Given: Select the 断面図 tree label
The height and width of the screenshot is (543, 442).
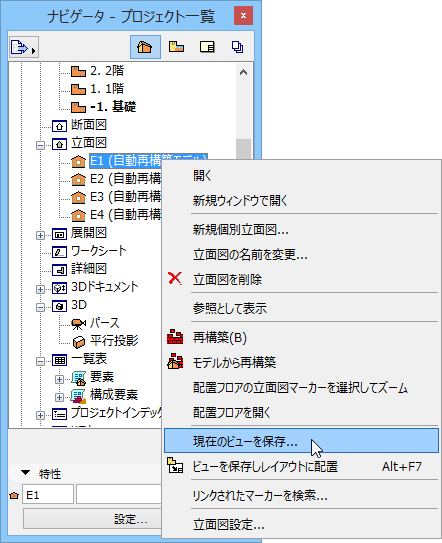Looking at the screenshot, I should [89, 125].
